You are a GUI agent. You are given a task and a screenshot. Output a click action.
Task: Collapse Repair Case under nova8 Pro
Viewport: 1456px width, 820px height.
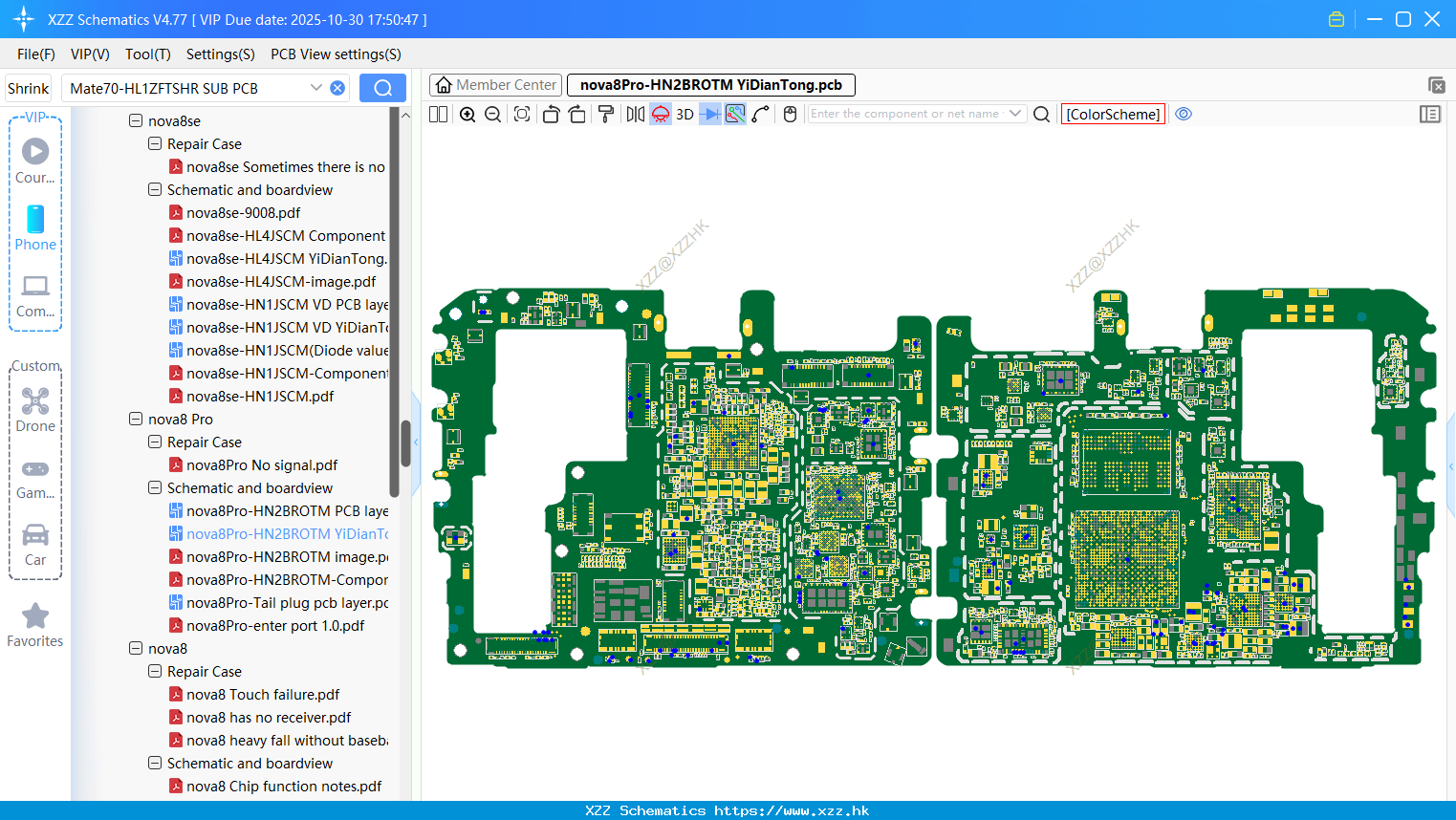pyautogui.click(x=155, y=442)
